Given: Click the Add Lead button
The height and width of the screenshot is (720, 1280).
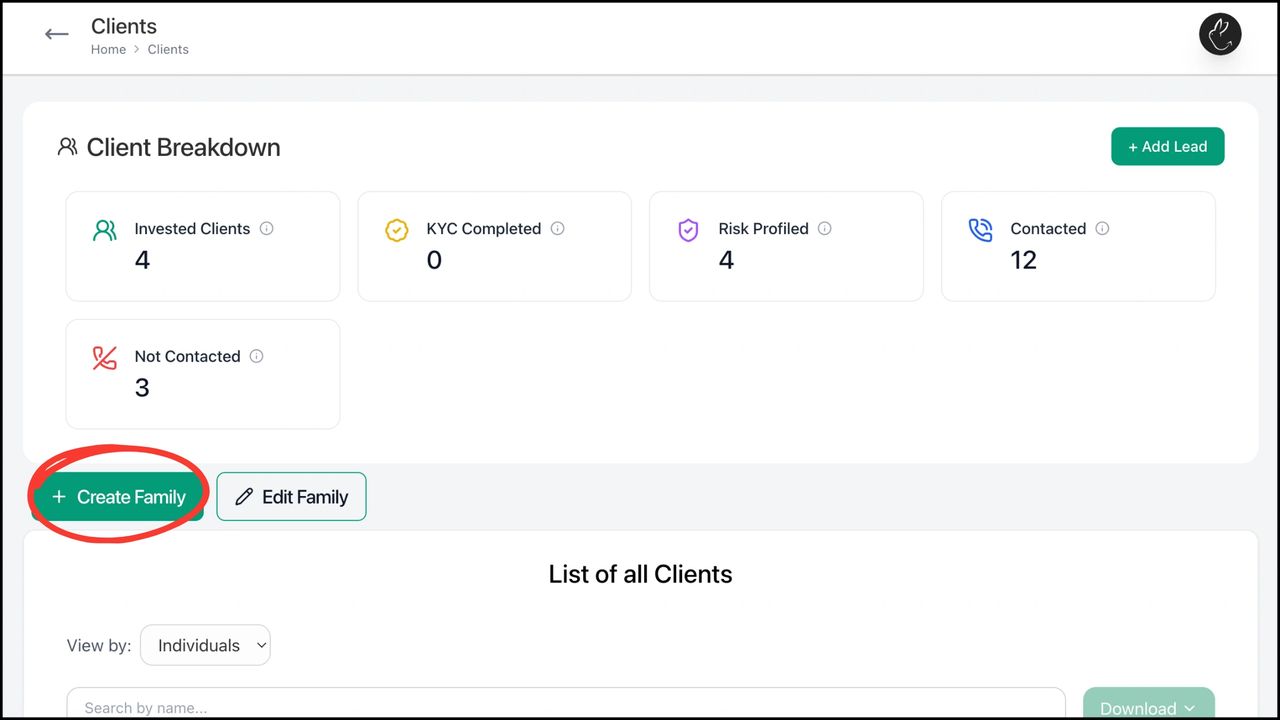Looking at the screenshot, I should point(1167,146).
